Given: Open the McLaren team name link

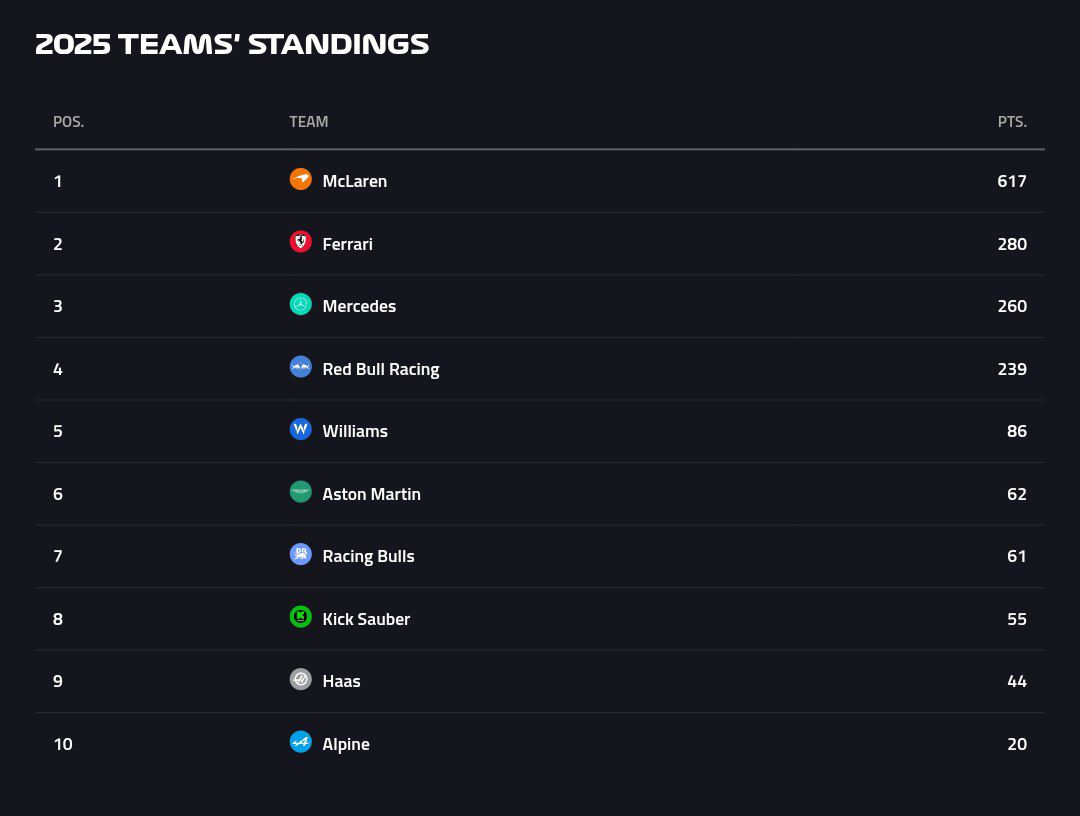Looking at the screenshot, I should 354,181.
